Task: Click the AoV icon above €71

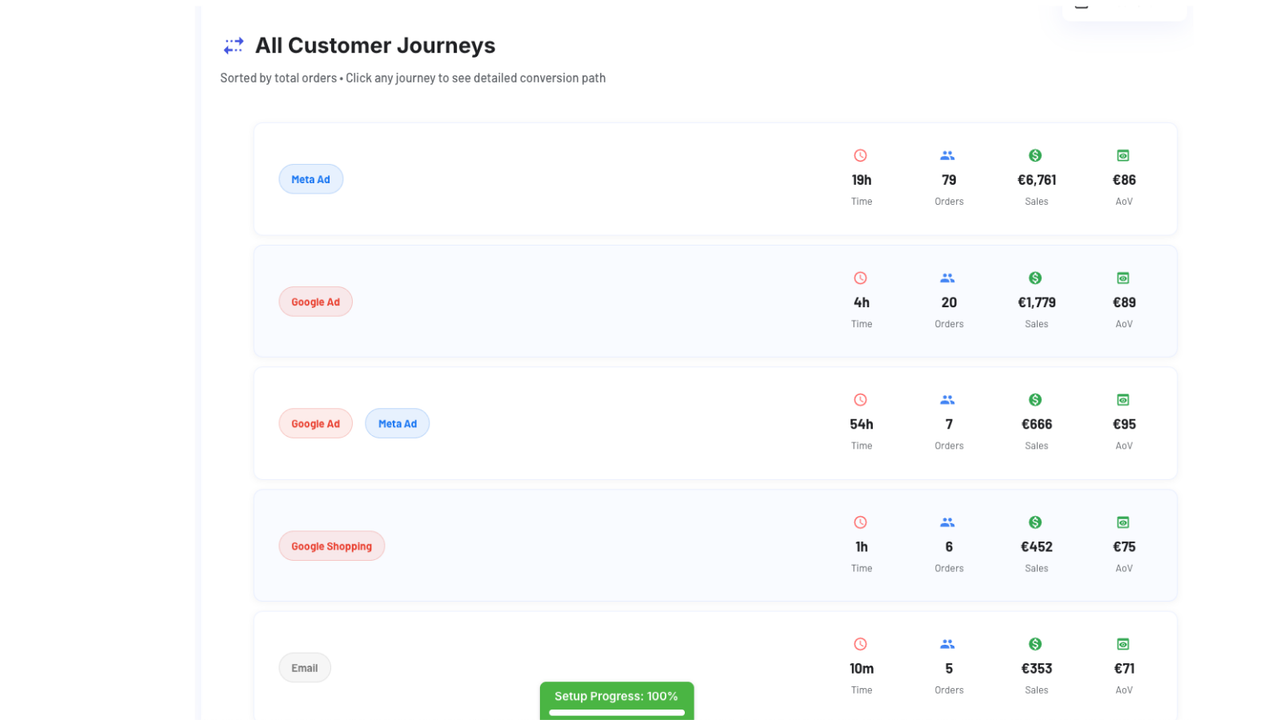Action: (1123, 645)
